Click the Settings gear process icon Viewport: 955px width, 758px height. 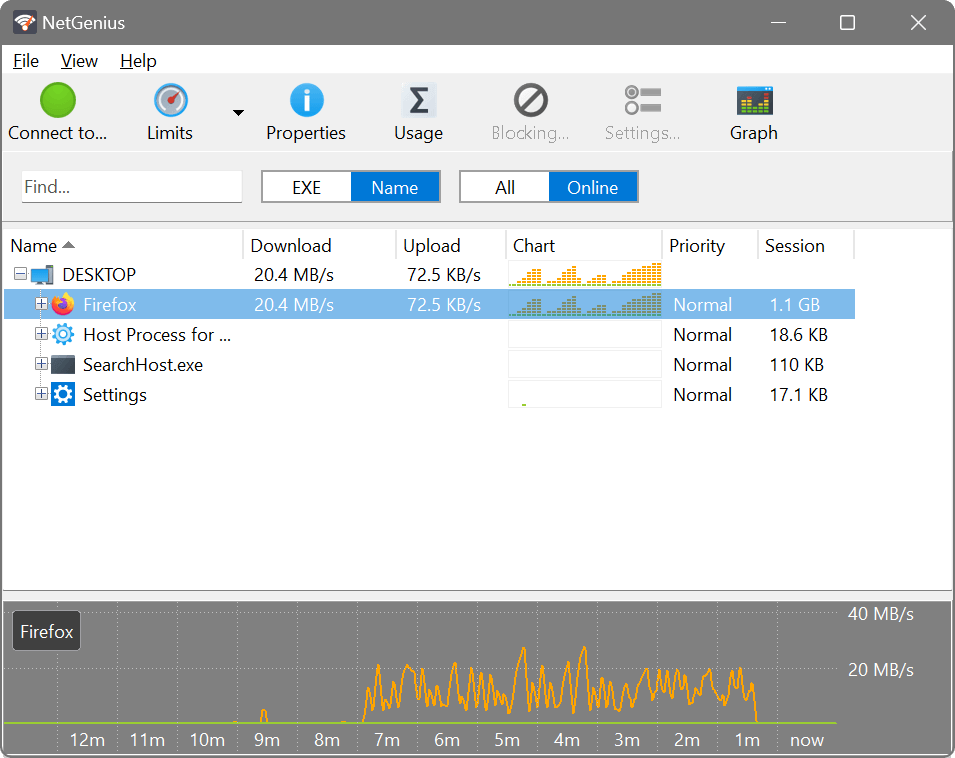(63, 395)
